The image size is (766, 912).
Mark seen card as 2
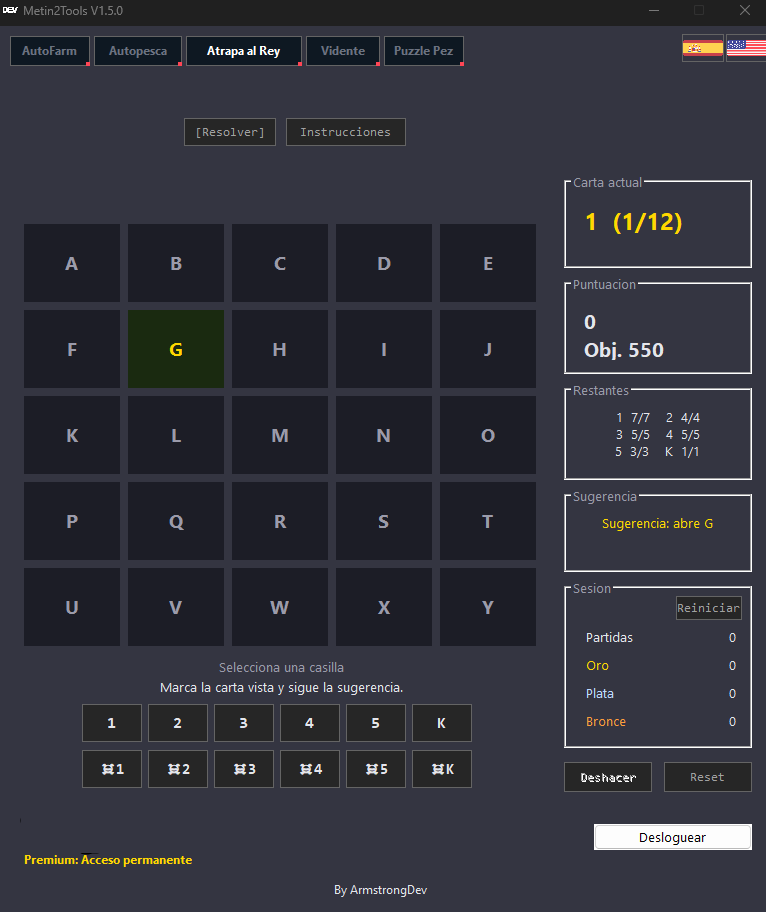[178, 723]
